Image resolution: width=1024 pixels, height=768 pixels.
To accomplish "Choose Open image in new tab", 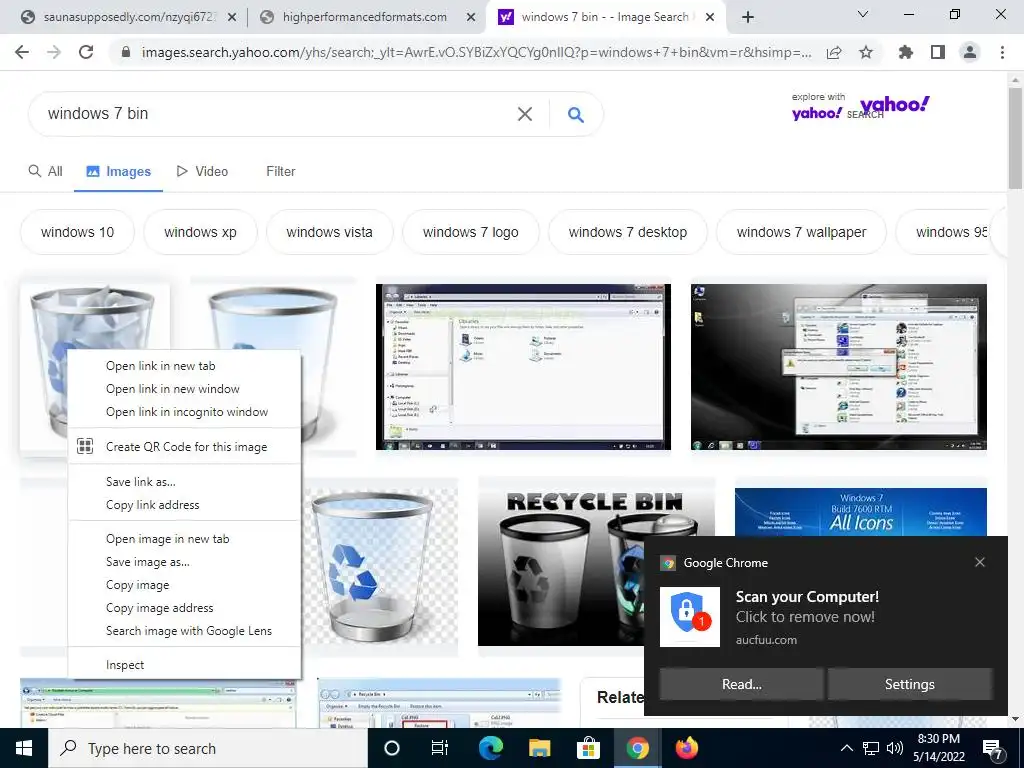I will (x=184, y=539).
